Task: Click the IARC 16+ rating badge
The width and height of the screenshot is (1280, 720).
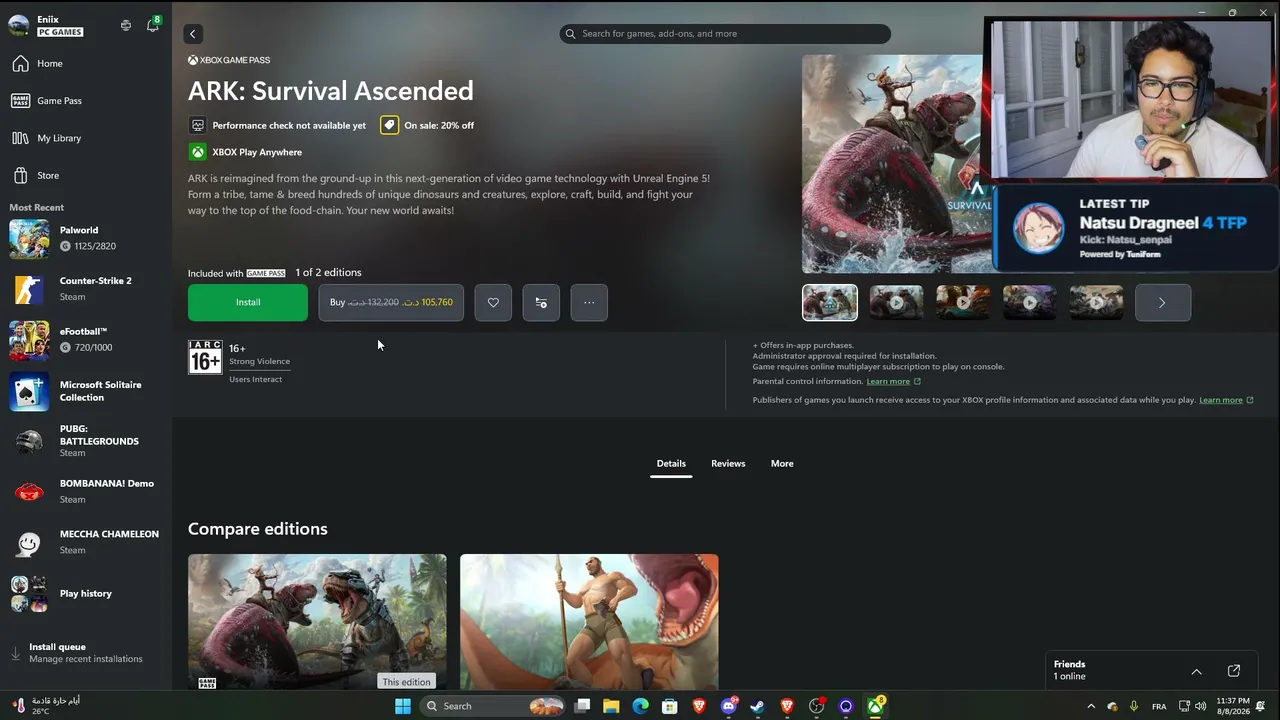Action: [x=205, y=357]
